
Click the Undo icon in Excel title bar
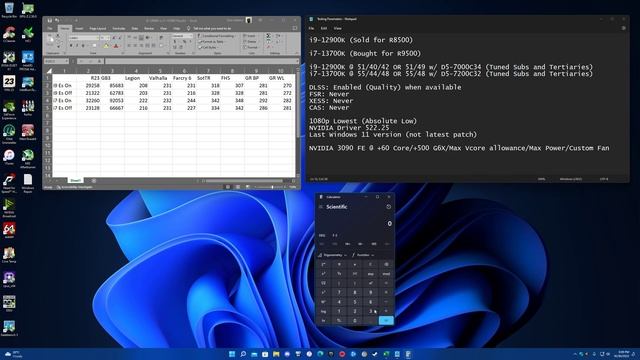[x=57, y=20]
